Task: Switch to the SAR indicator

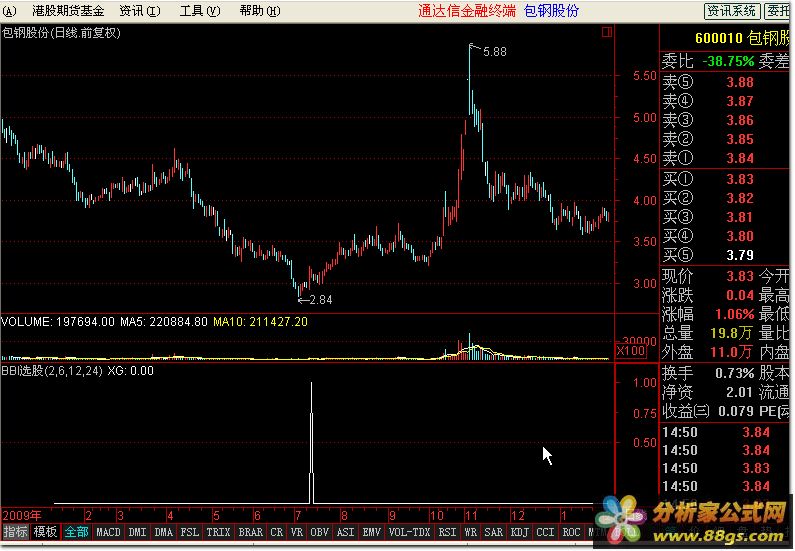Action: point(493,532)
